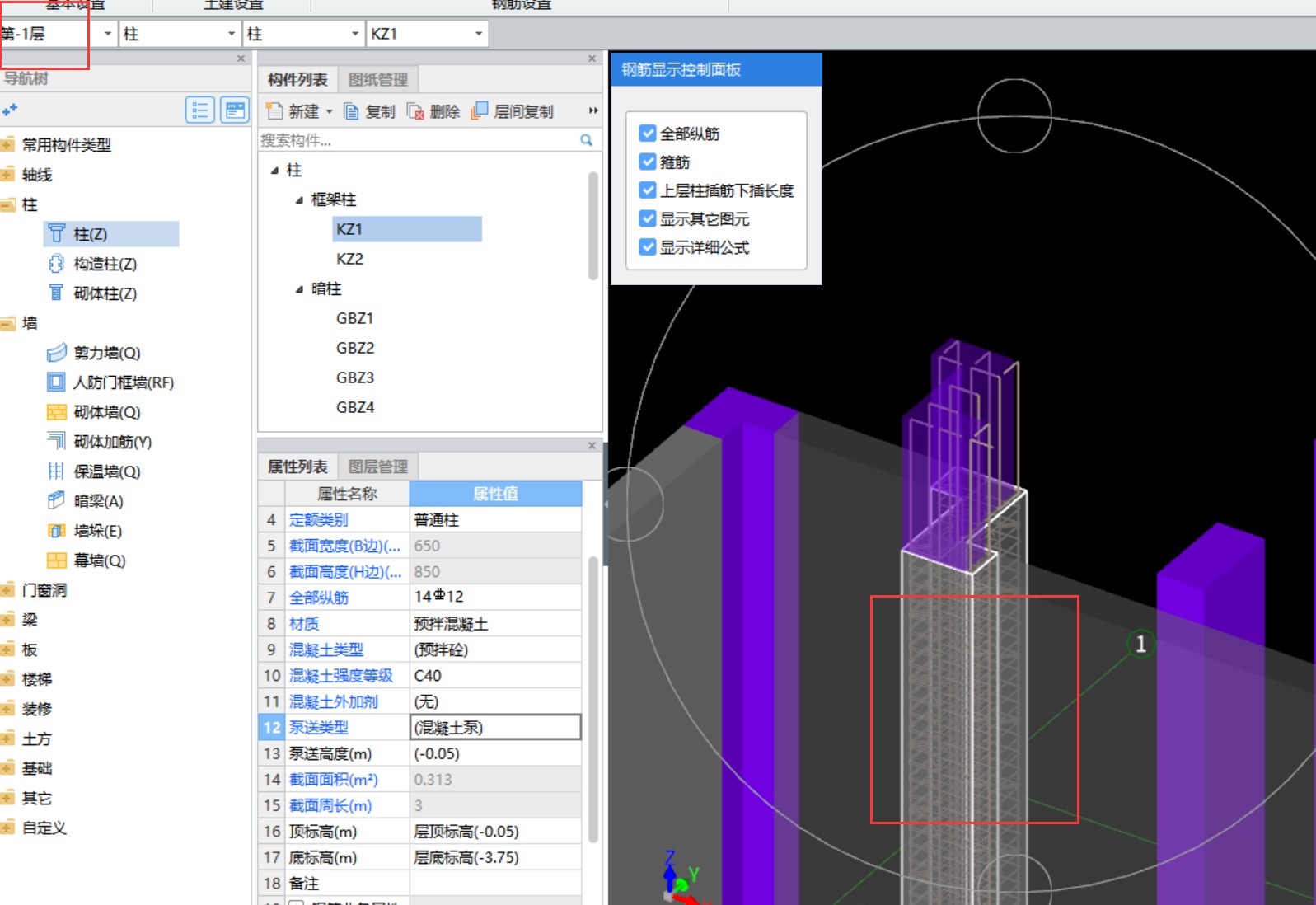This screenshot has height=905, width=1316.
Task: Click the add-category plus icon in navigation tree
Action: pos(10,110)
